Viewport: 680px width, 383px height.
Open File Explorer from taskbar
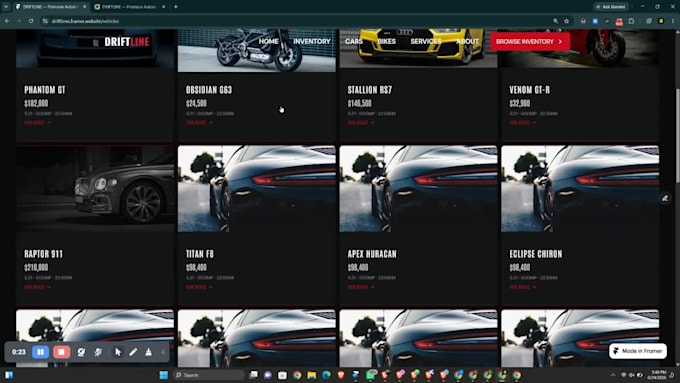pyautogui.click(x=311, y=375)
